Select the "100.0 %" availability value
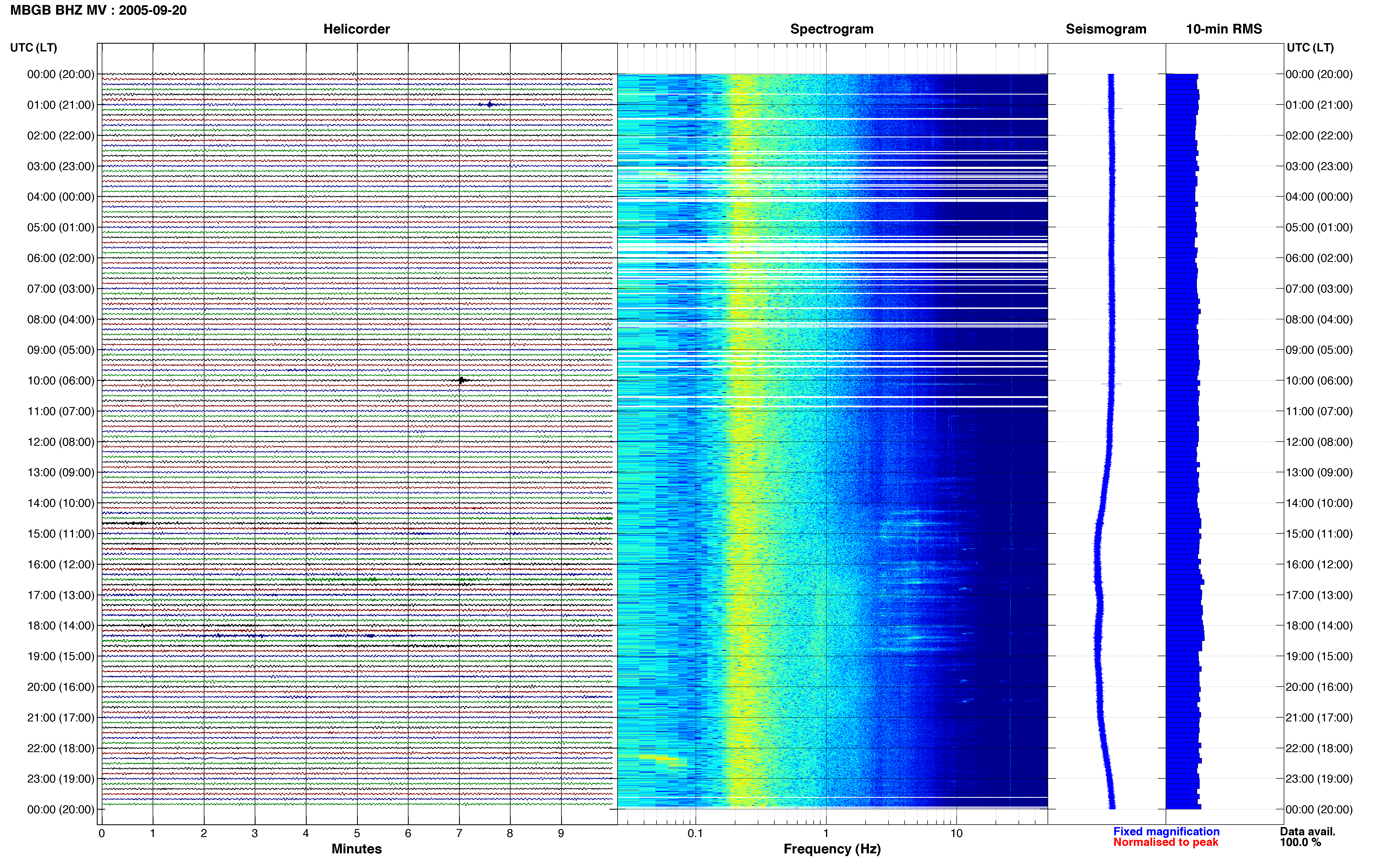This screenshot has width=1388, height=868. (1300, 842)
